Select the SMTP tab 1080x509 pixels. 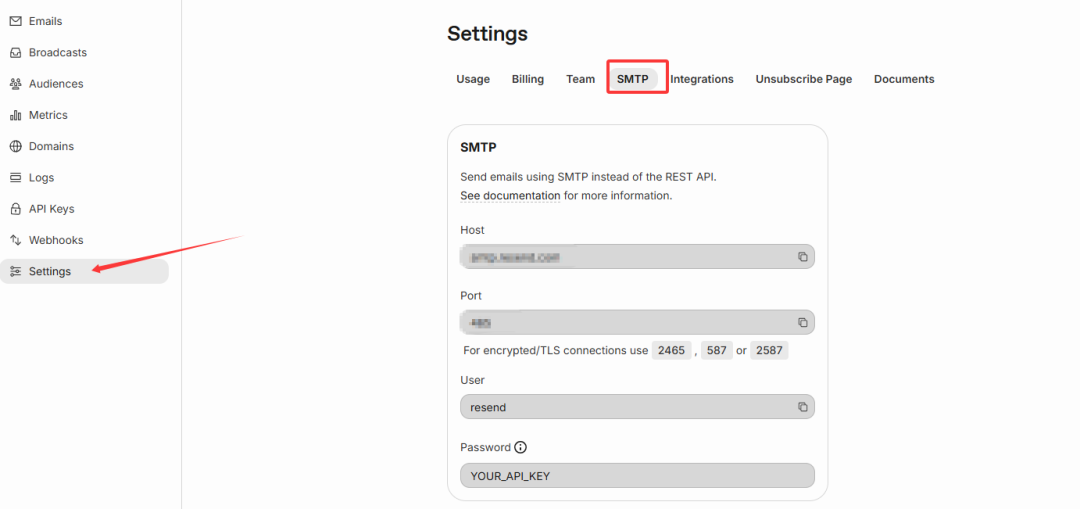[x=633, y=79]
